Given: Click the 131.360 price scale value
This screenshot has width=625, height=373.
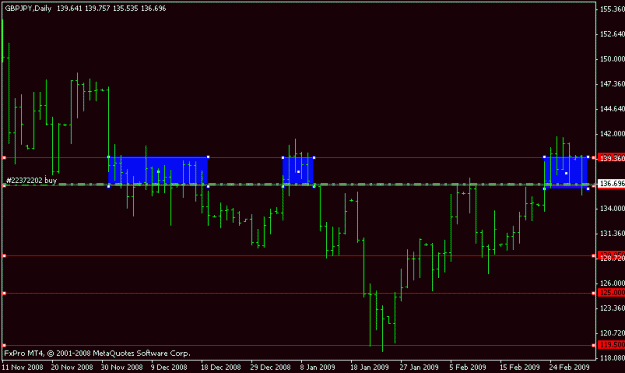Looking at the screenshot, I should [x=612, y=233].
